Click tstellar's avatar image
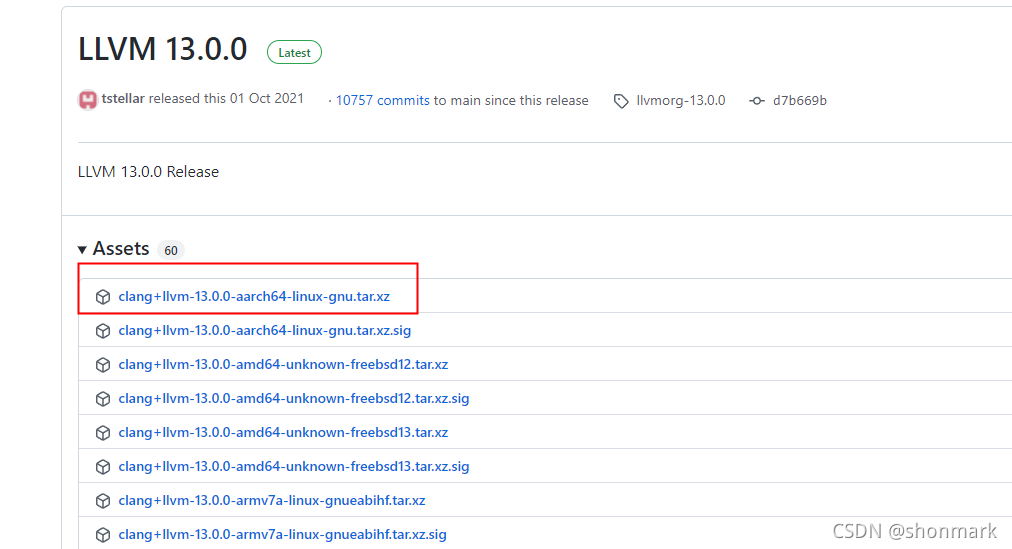The image size is (1012, 549). (x=88, y=100)
